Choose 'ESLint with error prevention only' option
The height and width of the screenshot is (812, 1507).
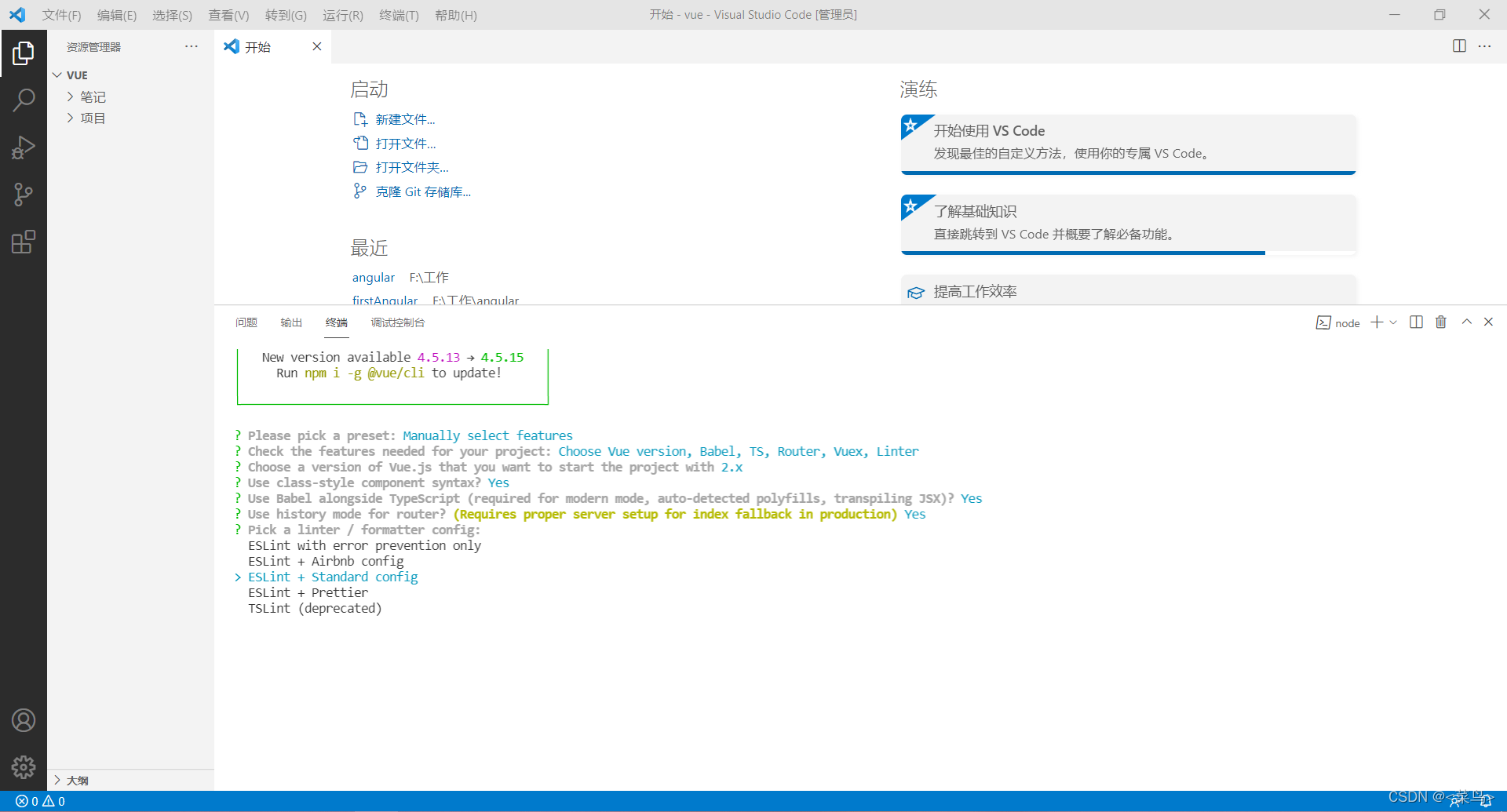pyautogui.click(x=365, y=545)
